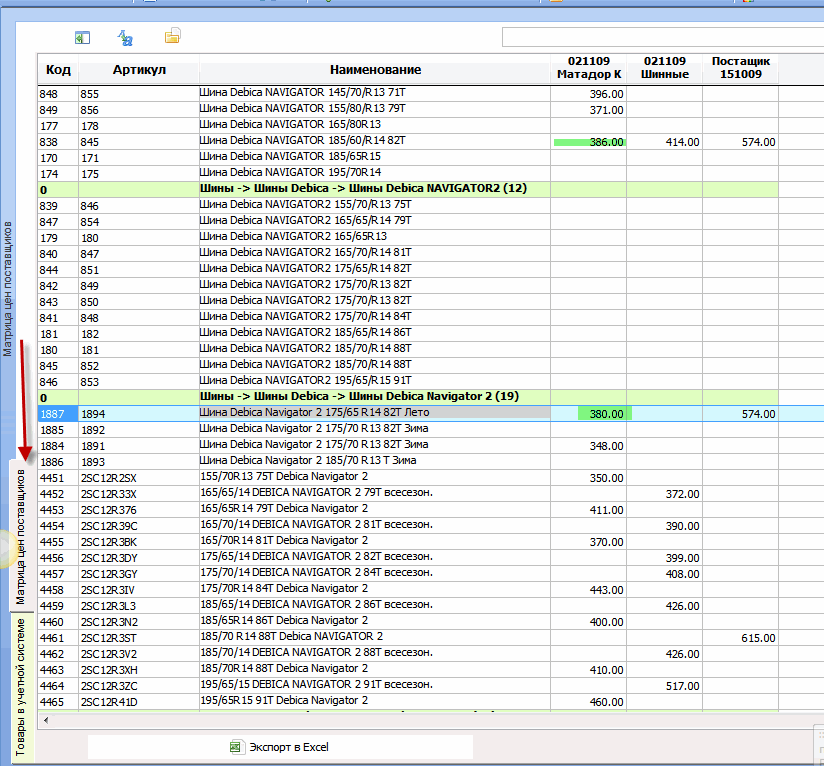Switch to Товары в учетной системе tab
Viewport: 824px width, 766px height.
pyautogui.click(x=20, y=687)
